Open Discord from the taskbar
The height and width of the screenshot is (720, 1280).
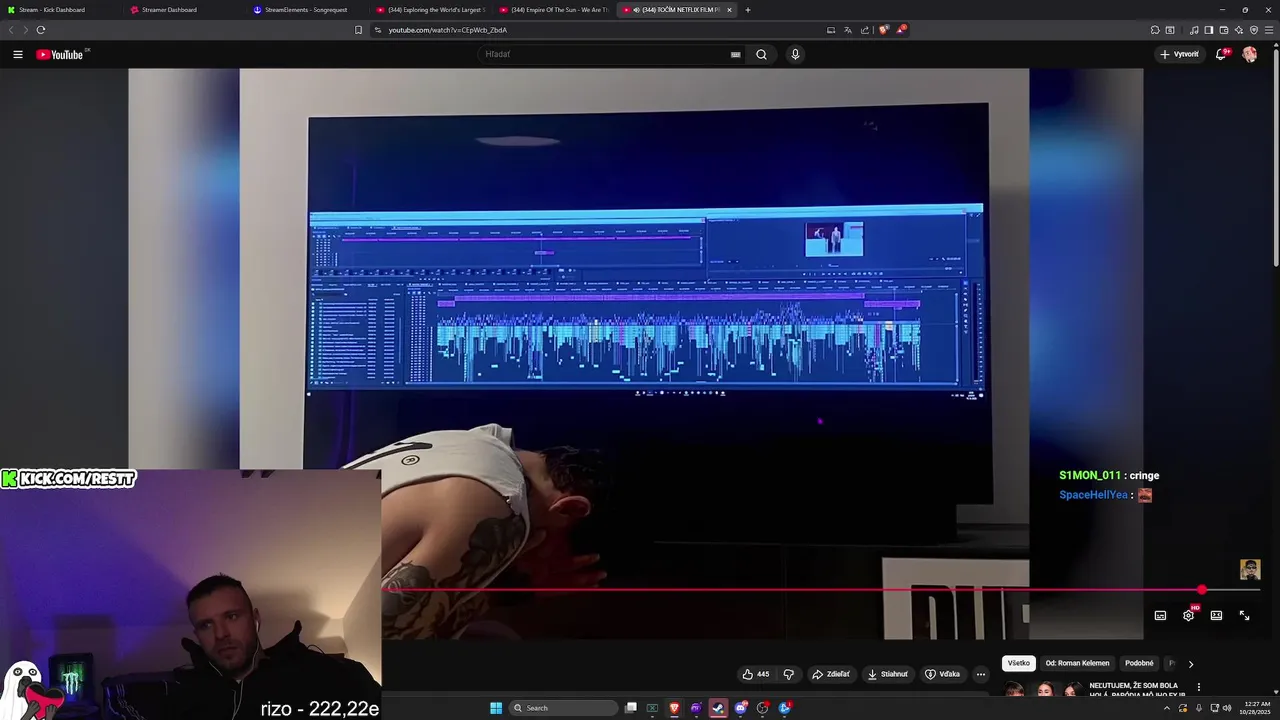point(741,708)
